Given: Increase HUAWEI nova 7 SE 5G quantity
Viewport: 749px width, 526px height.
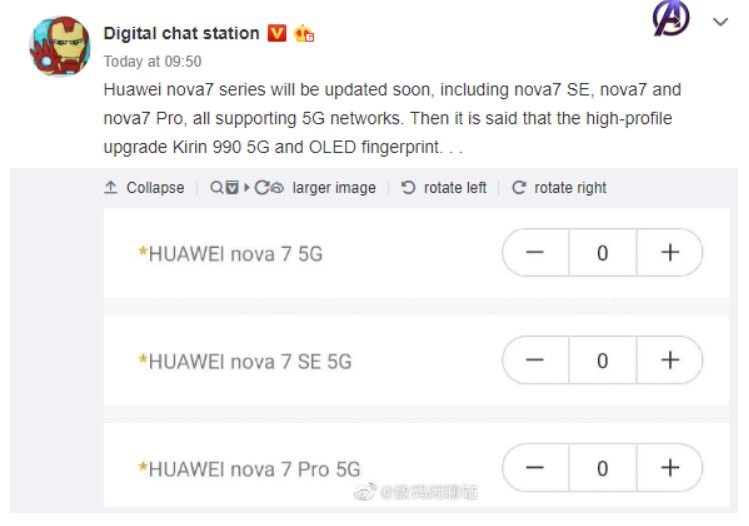Looking at the screenshot, I should pyautogui.click(x=669, y=361).
